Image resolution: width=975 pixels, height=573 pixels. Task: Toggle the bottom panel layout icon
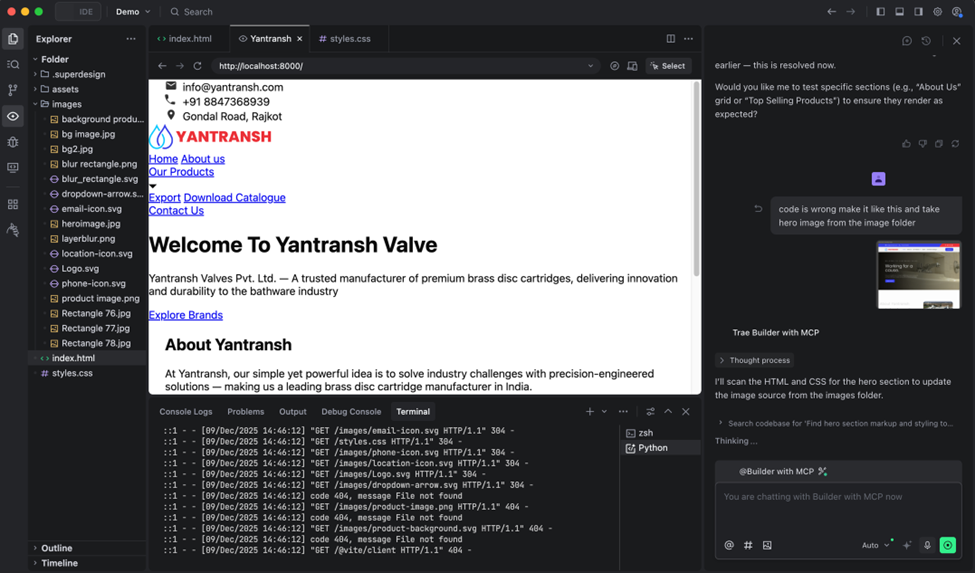[x=900, y=12]
